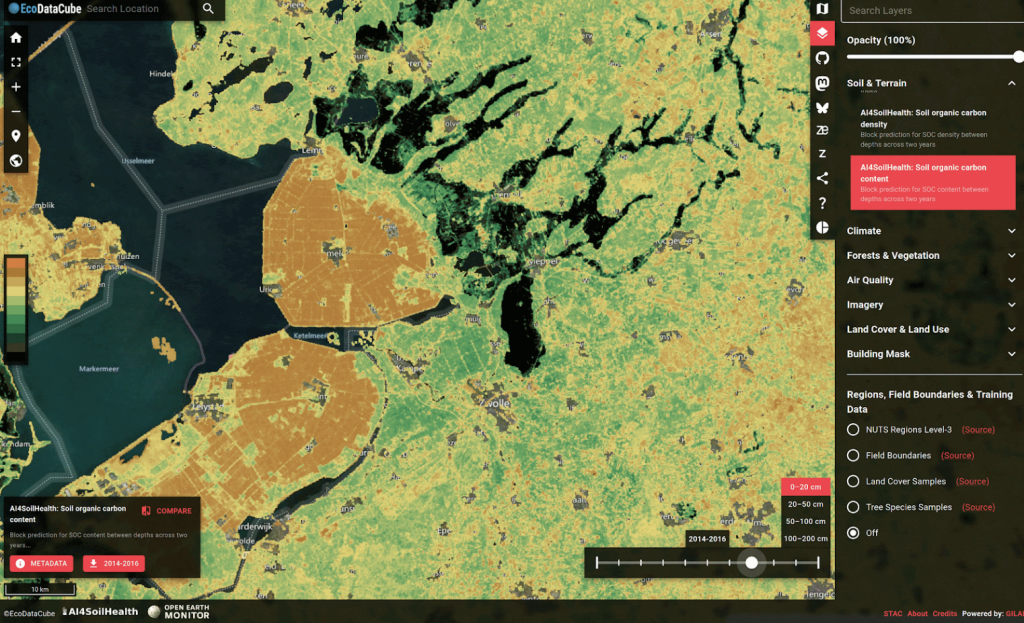Expand the Climate layer group

click(x=930, y=231)
